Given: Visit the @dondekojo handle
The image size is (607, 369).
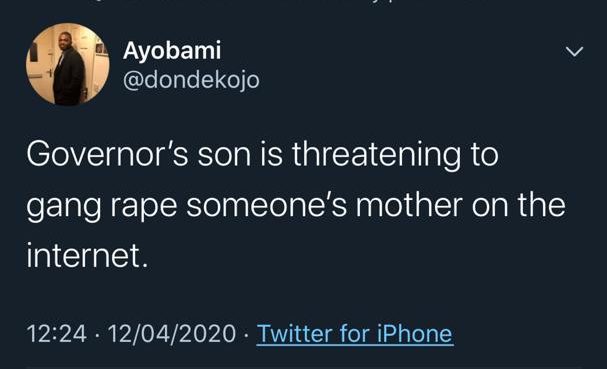Looking at the screenshot, I should point(191,80).
